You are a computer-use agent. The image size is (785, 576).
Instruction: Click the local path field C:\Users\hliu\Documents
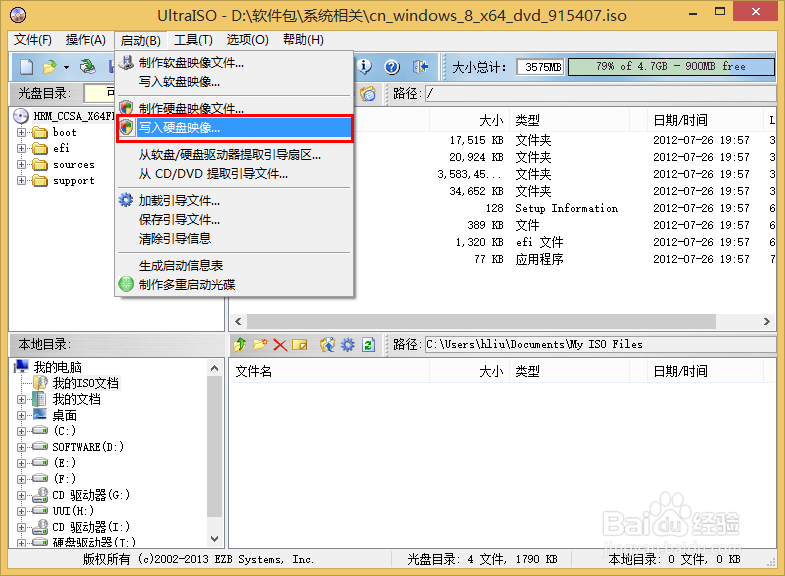(x=600, y=345)
